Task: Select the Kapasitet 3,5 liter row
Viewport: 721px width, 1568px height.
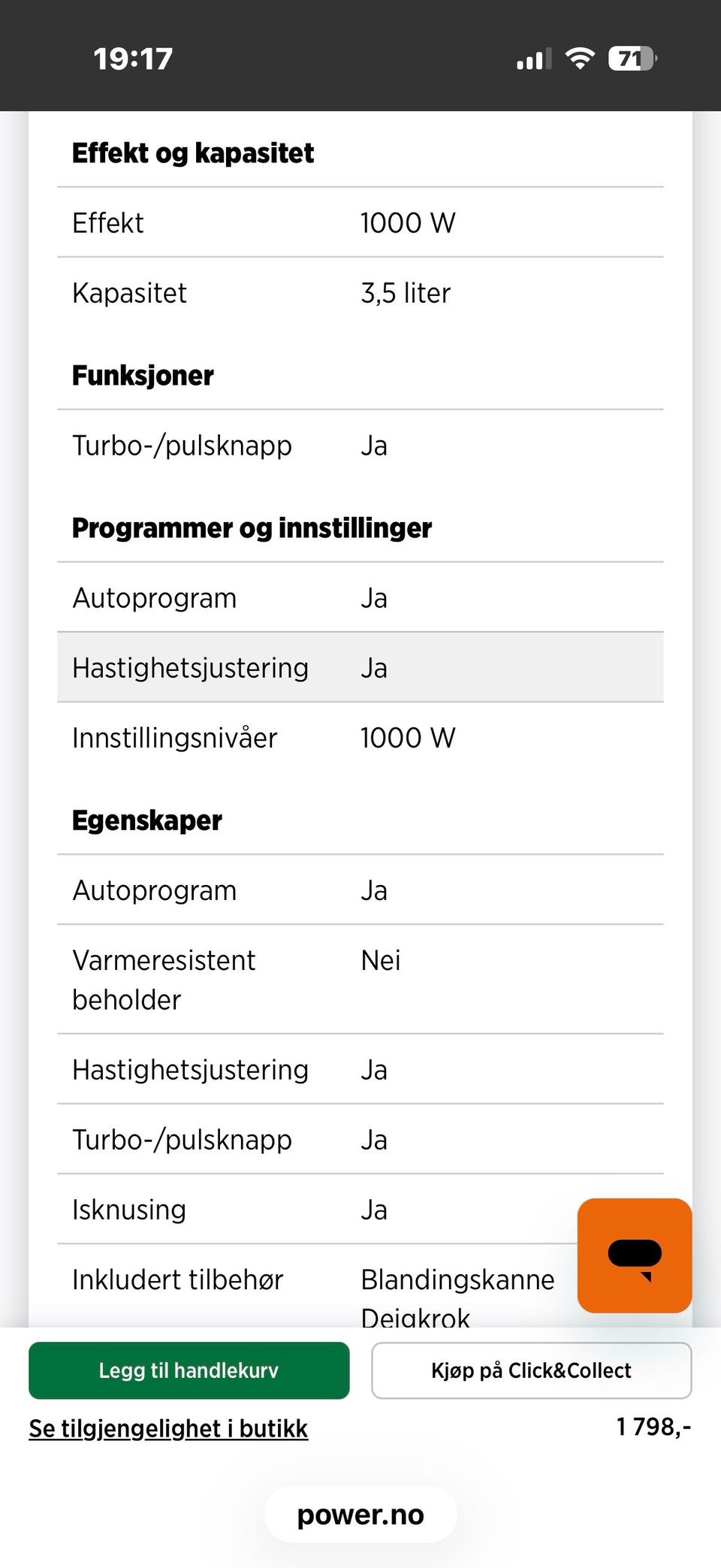Action: 360,293
